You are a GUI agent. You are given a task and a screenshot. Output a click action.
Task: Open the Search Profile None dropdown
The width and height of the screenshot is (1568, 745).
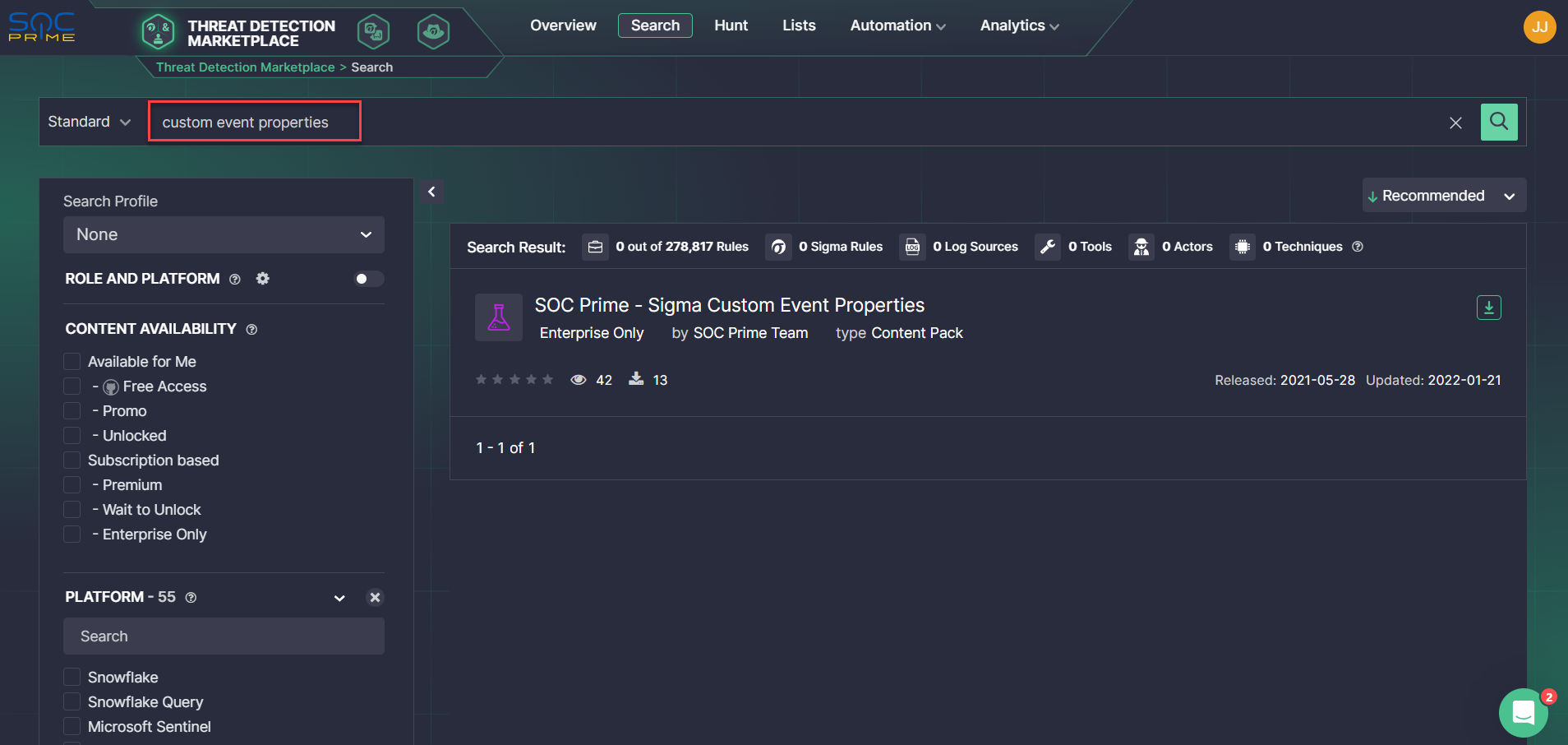pyautogui.click(x=224, y=234)
